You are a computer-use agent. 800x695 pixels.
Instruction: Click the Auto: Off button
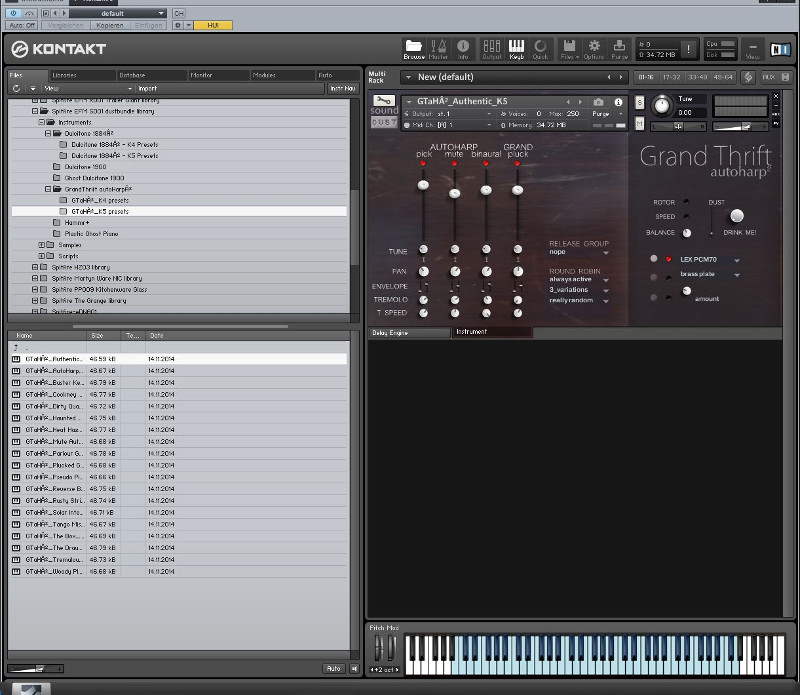coord(22,25)
